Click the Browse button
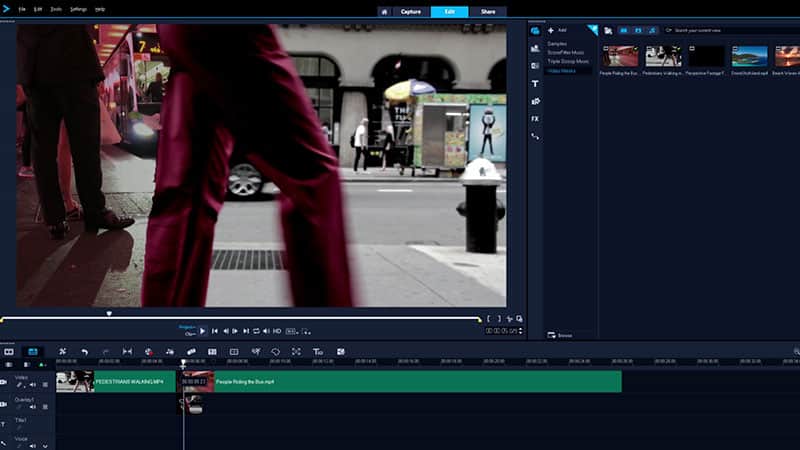The width and height of the screenshot is (800, 450). click(558, 334)
